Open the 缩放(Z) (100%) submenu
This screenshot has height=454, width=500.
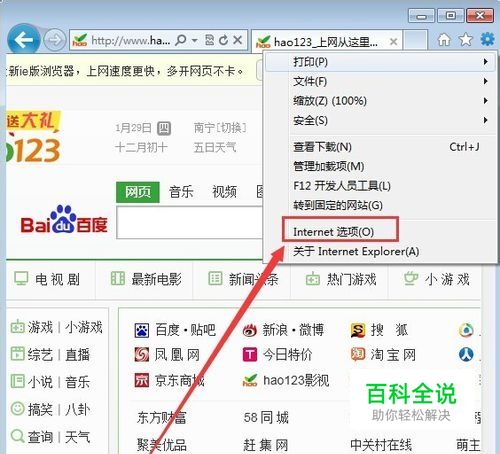380,101
